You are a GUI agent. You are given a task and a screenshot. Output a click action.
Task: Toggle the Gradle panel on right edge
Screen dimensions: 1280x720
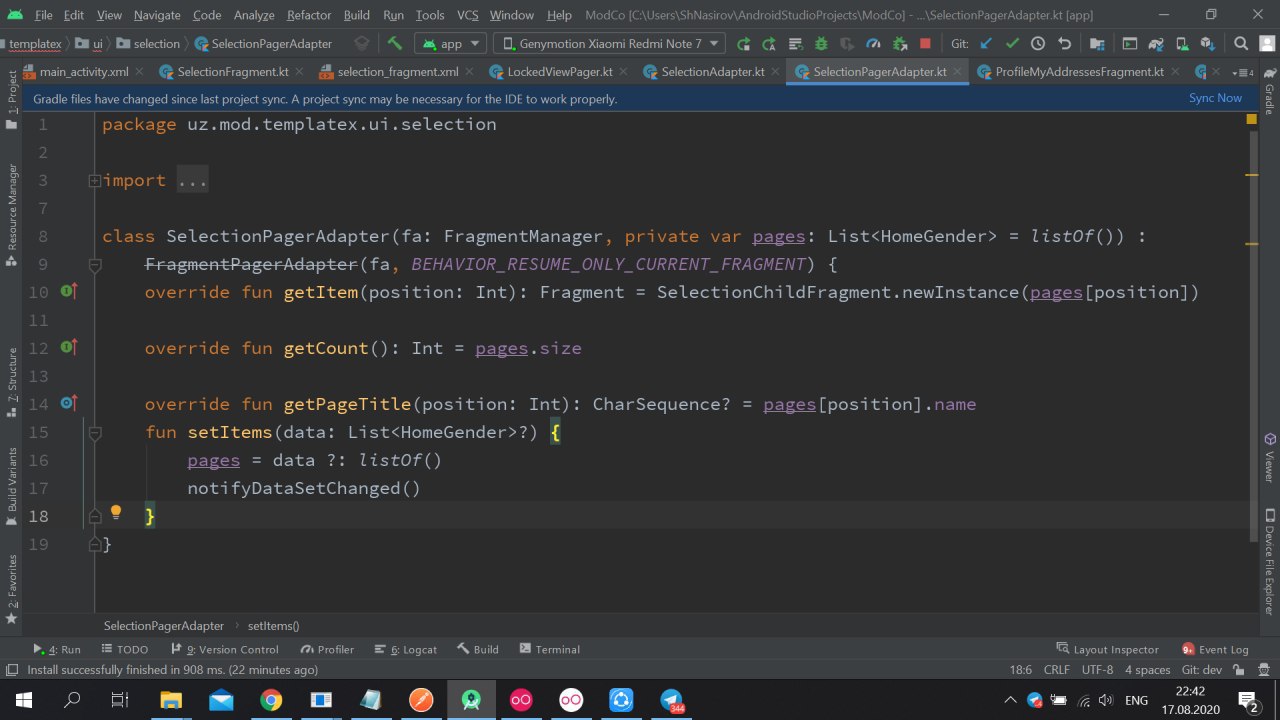[1269, 92]
